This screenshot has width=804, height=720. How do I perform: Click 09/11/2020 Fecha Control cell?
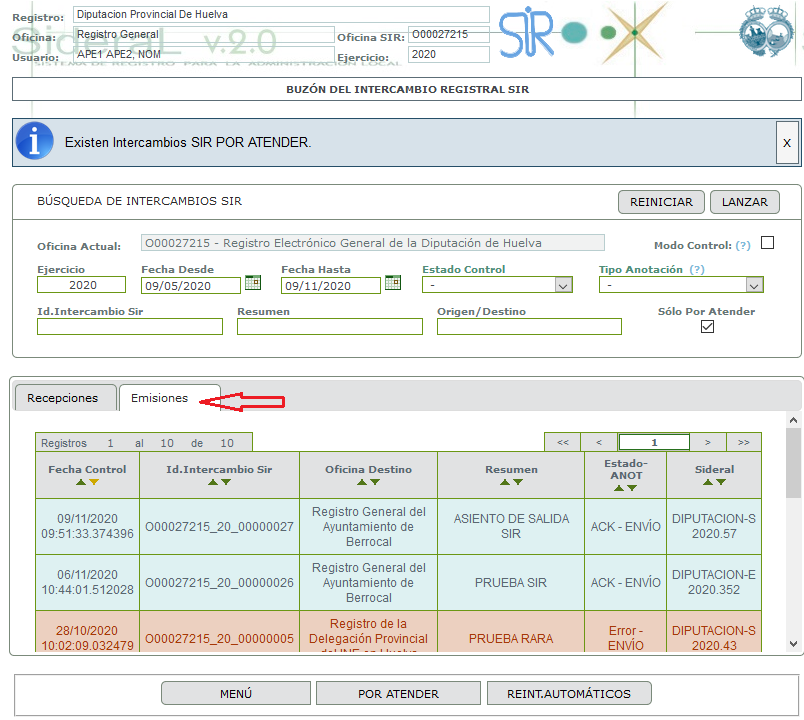tap(88, 527)
